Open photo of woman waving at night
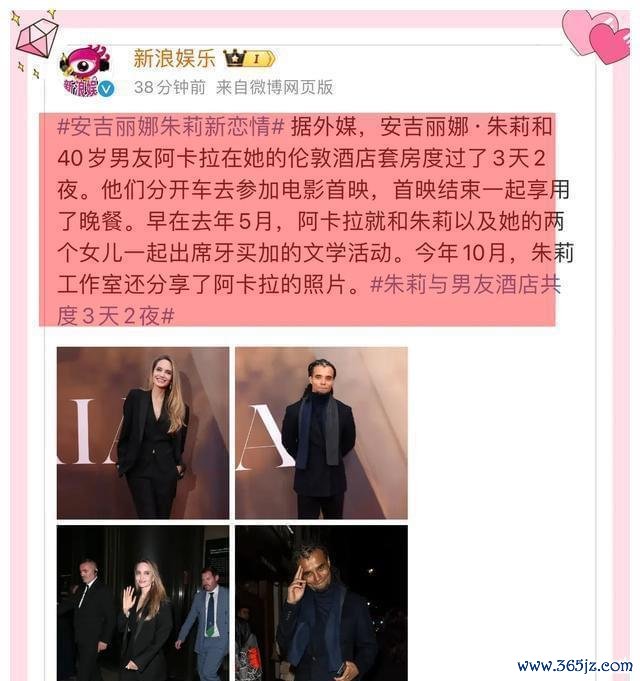Screen dimensions: 640x681 (x=143, y=603)
